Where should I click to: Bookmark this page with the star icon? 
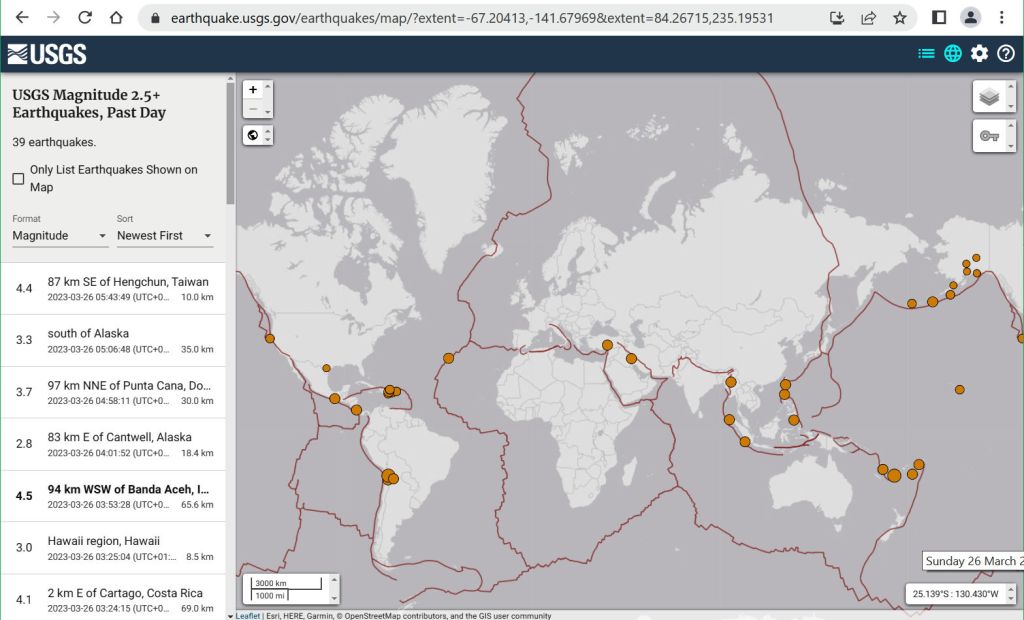click(x=899, y=18)
